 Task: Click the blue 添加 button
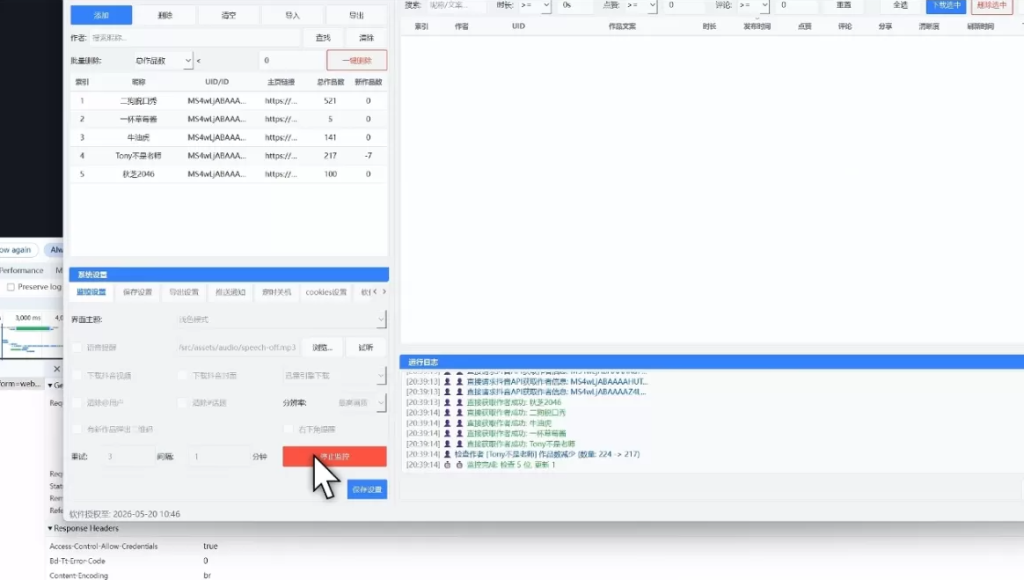(101, 15)
